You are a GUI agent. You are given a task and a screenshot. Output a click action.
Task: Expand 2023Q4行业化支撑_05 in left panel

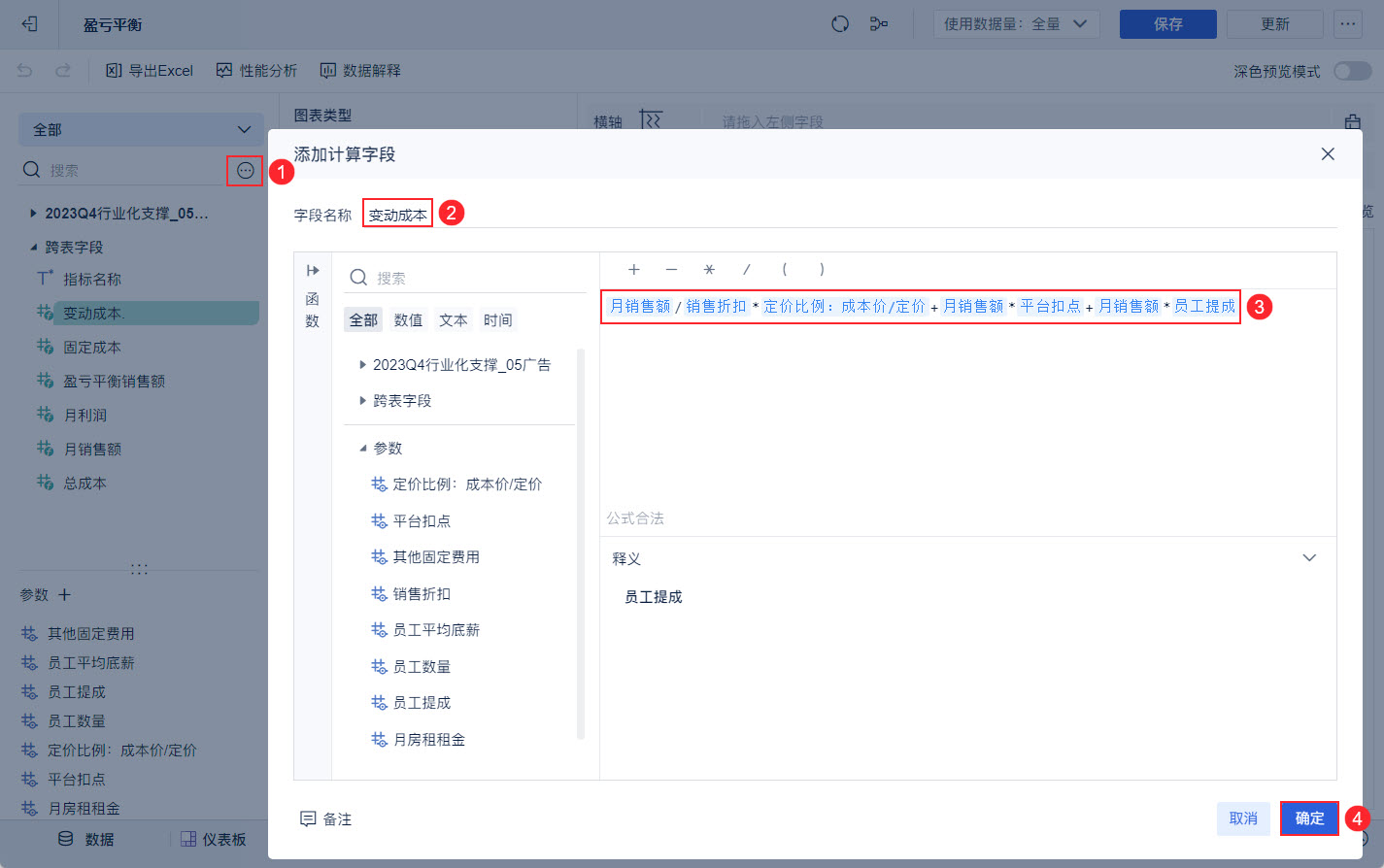[33, 213]
